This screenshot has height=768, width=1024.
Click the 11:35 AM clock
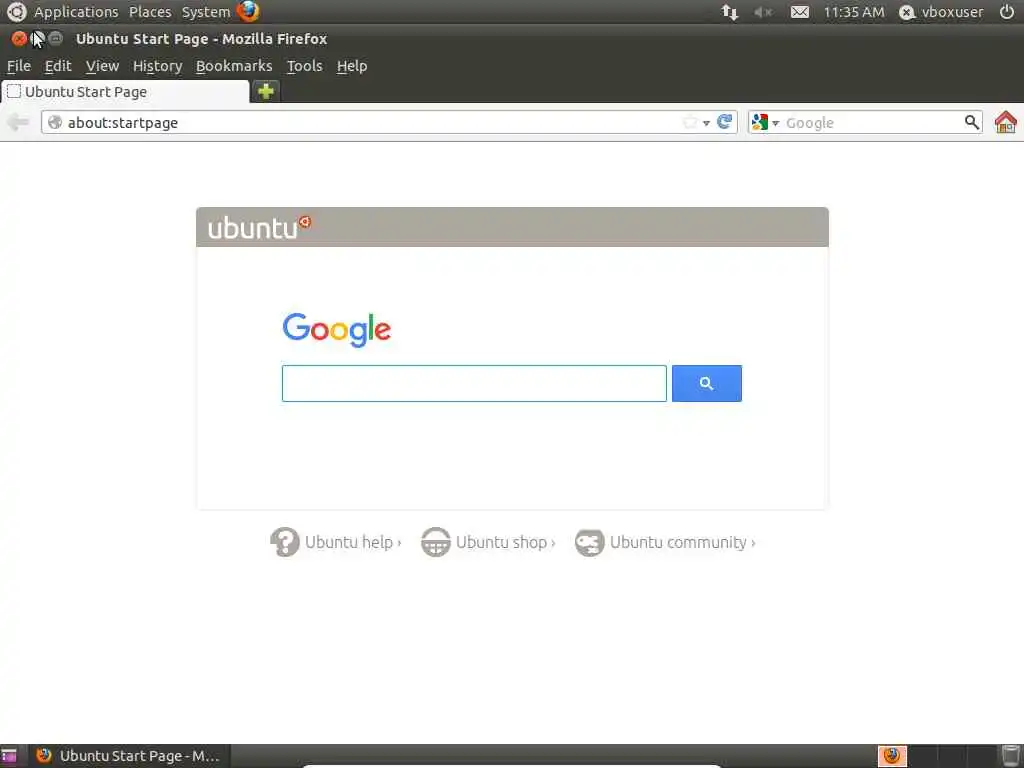click(854, 12)
